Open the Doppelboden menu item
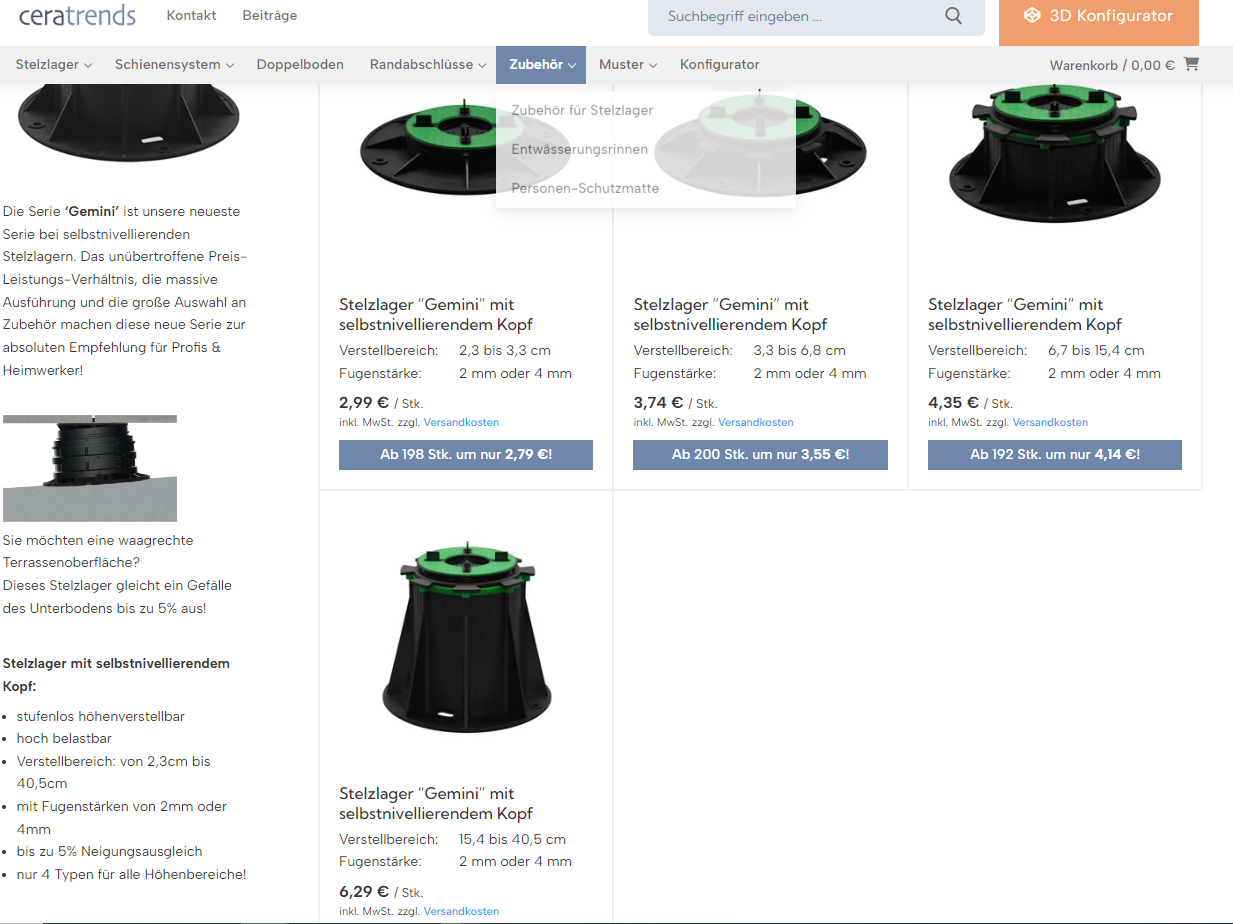This screenshot has height=924, width=1233. coord(300,64)
